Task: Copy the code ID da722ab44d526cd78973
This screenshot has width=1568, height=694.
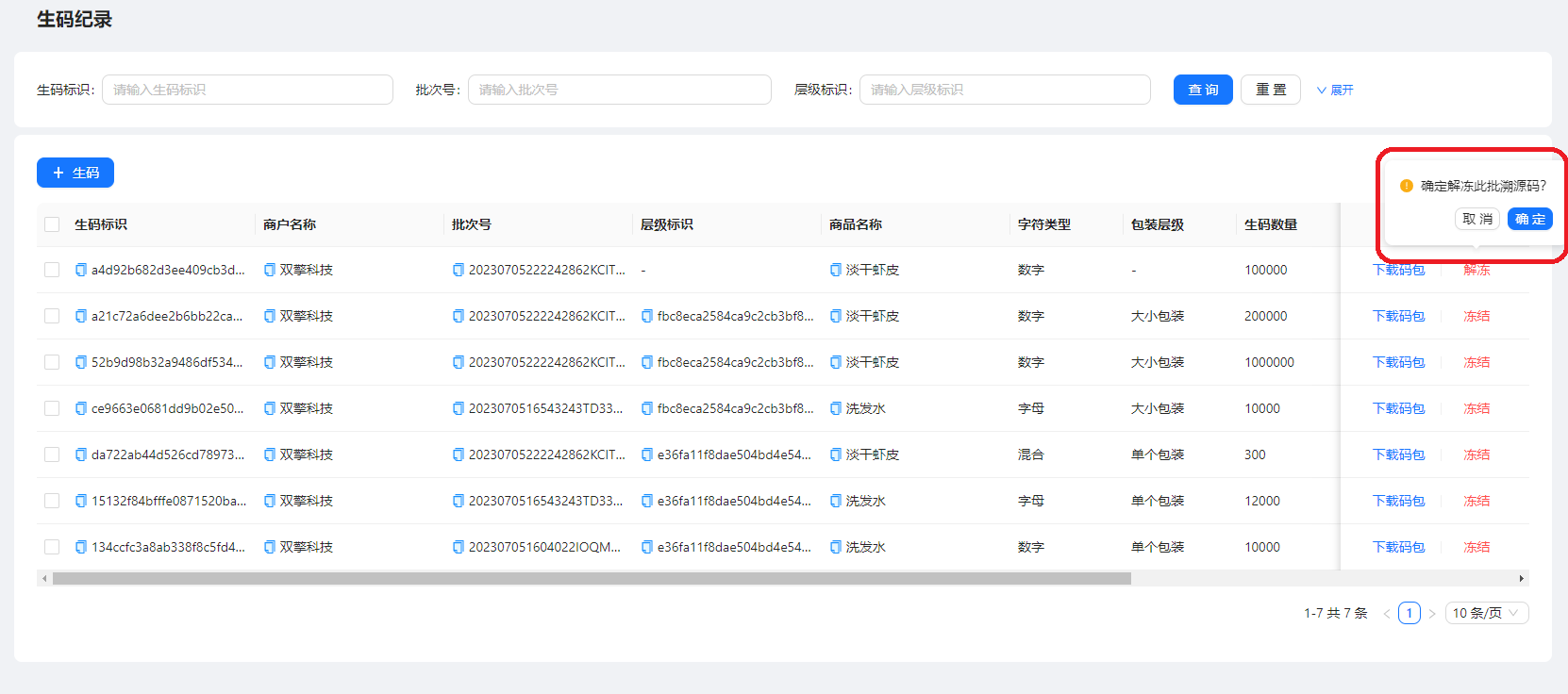Action: (81, 454)
